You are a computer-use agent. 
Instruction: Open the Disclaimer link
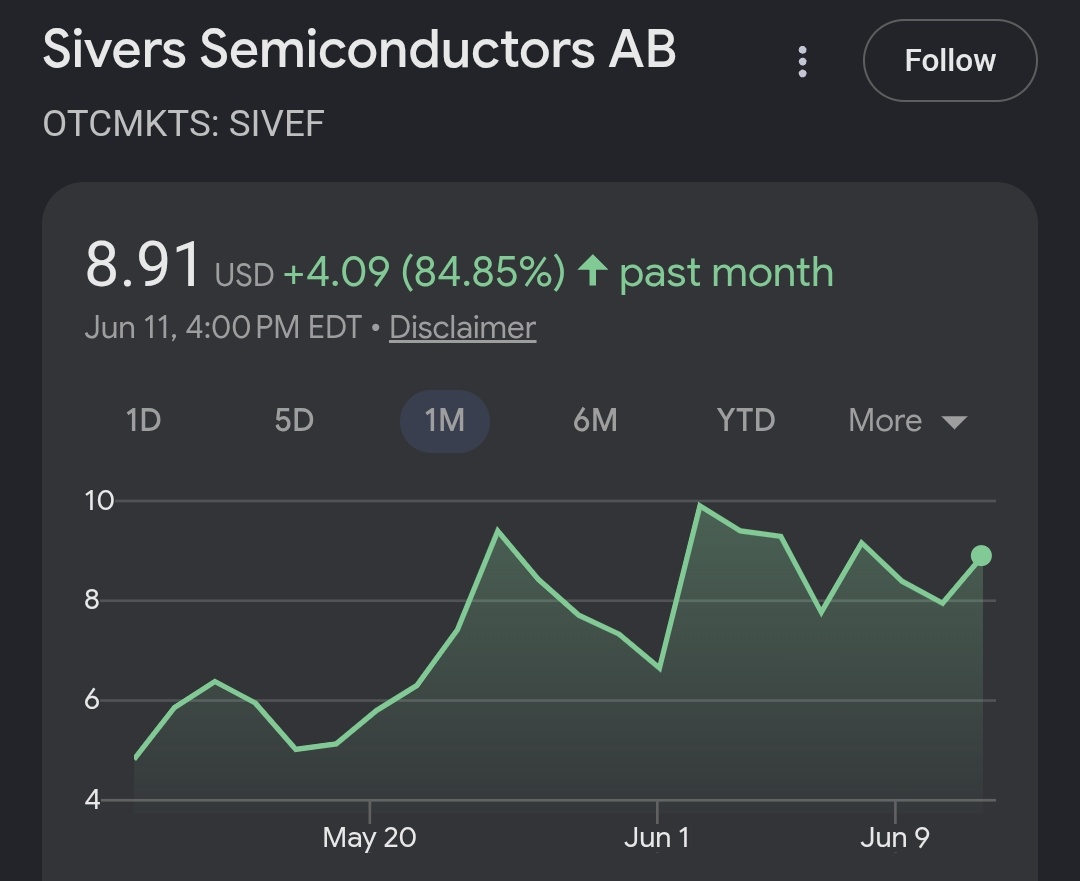point(462,327)
